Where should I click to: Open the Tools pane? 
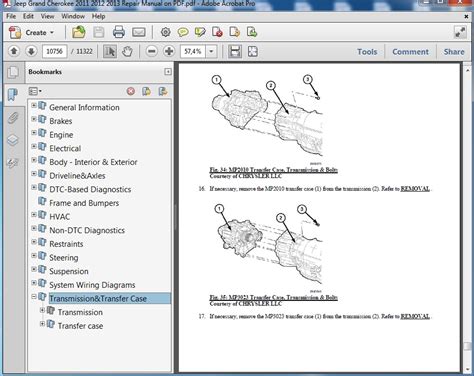[367, 52]
